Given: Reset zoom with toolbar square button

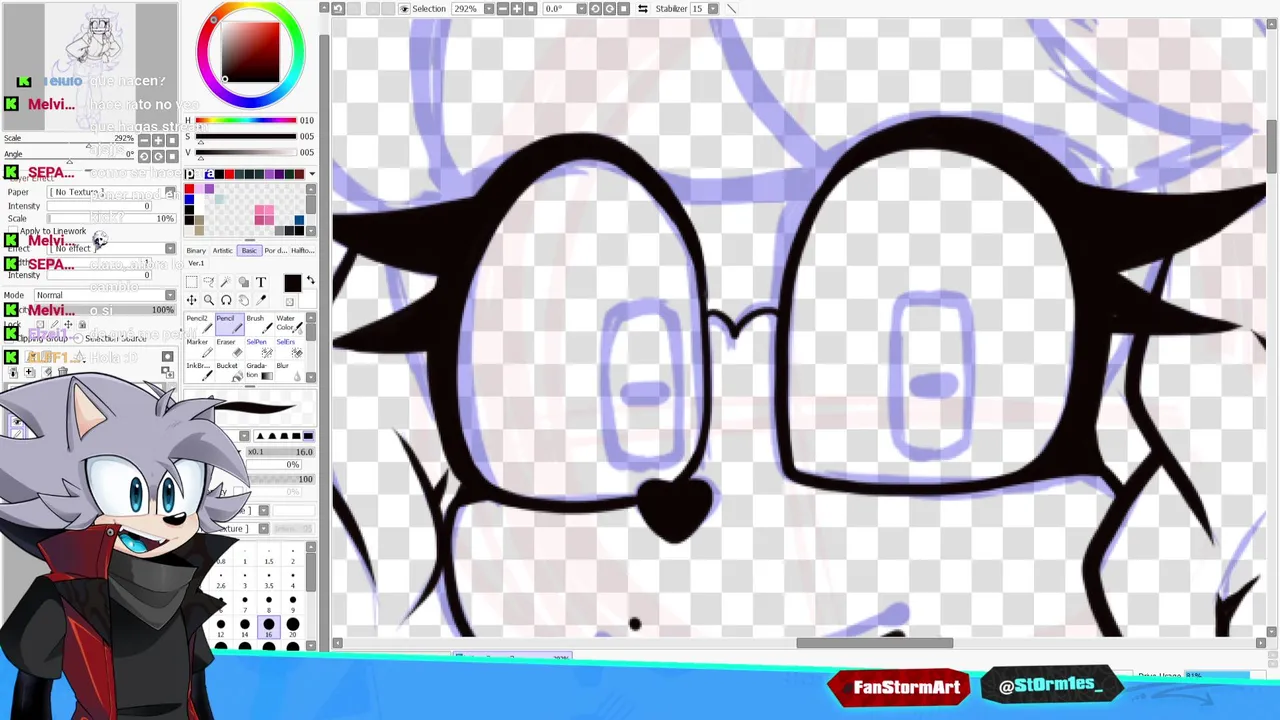Looking at the screenshot, I should pos(531,8).
